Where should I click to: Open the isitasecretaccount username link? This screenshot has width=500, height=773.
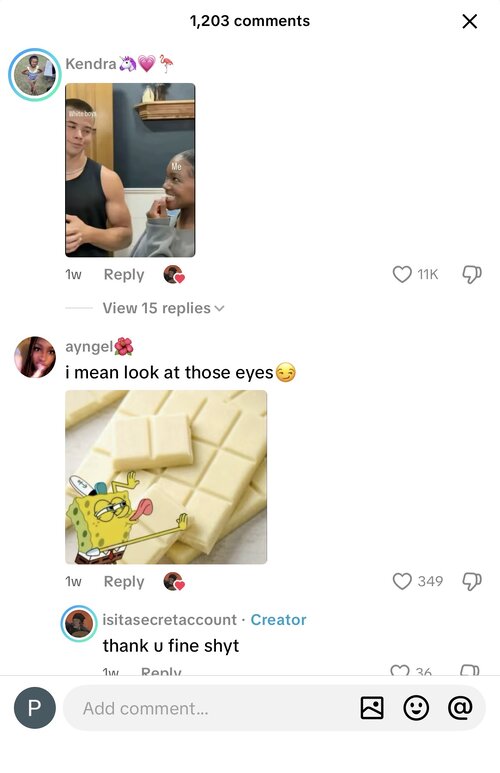coord(170,620)
